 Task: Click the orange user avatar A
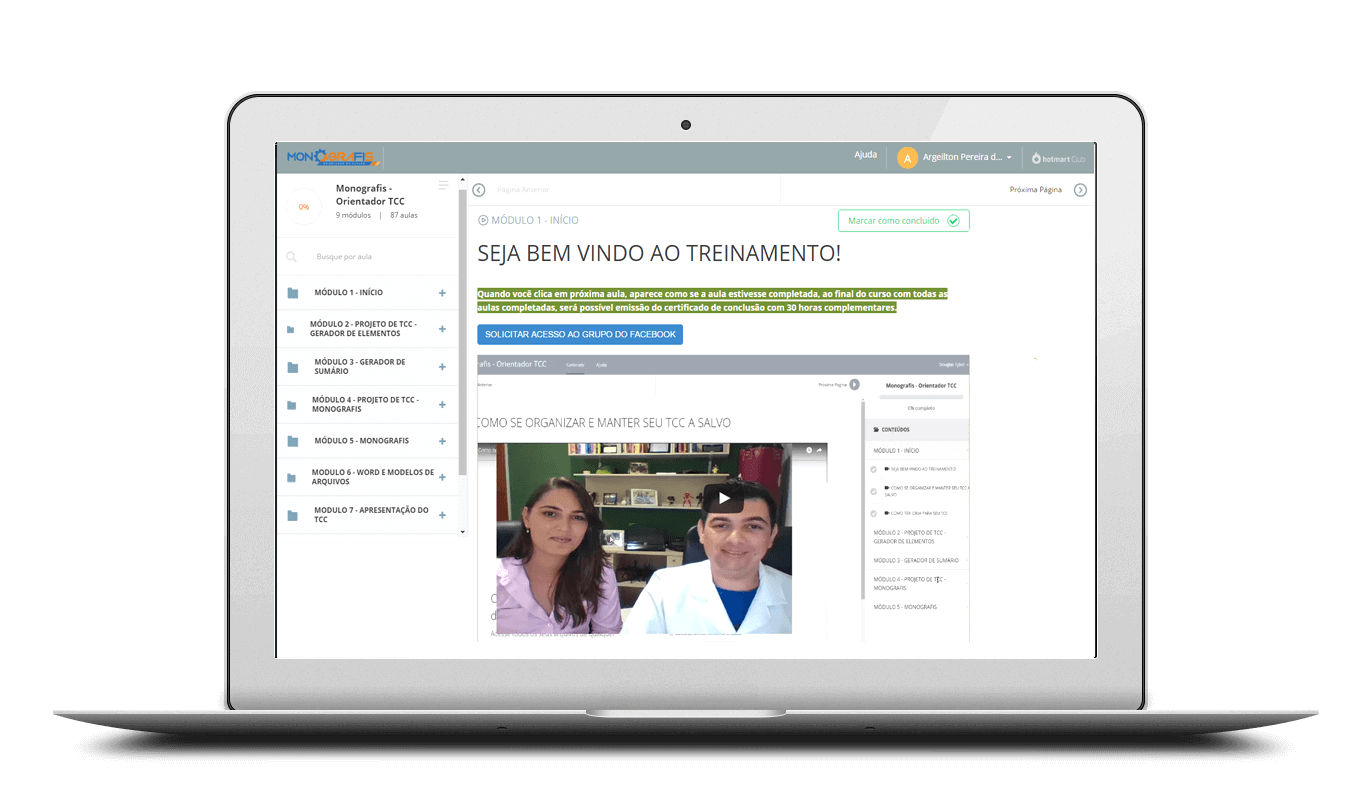(x=907, y=158)
